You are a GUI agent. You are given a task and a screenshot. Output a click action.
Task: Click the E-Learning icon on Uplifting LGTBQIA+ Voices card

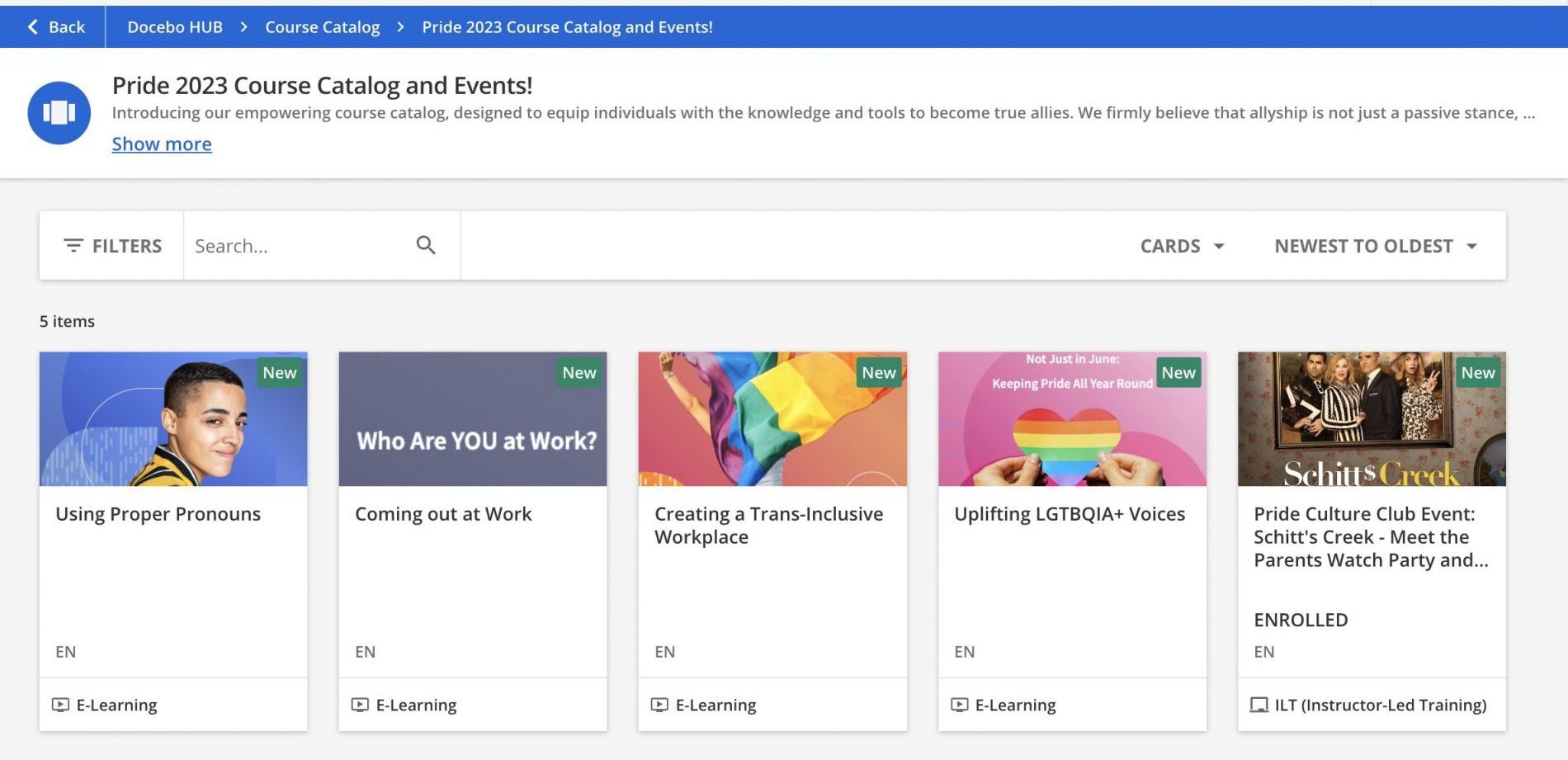tap(960, 705)
